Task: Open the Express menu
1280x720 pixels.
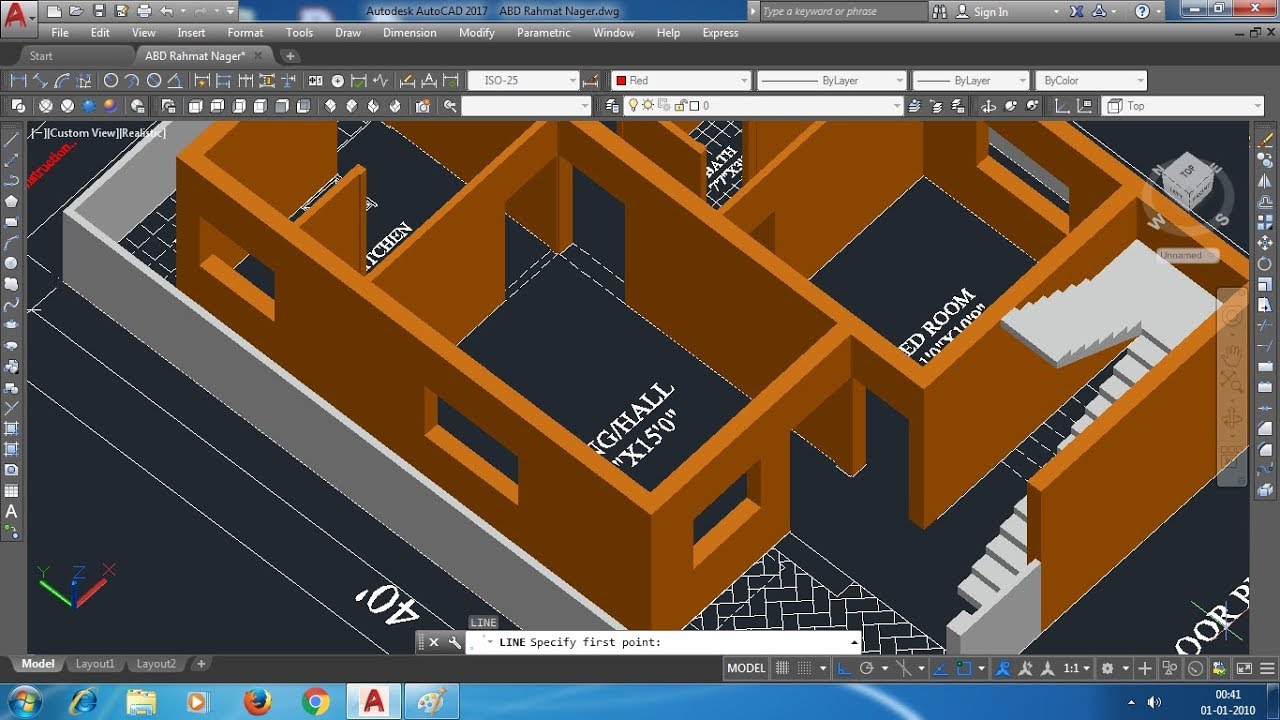Action: [x=720, y=32]
